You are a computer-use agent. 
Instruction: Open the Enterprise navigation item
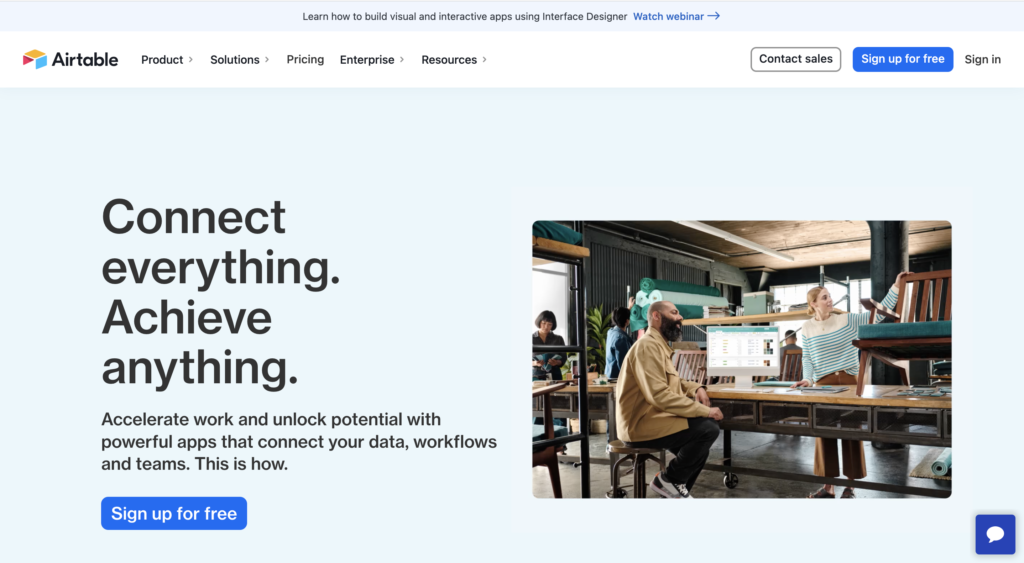(367, 59)
